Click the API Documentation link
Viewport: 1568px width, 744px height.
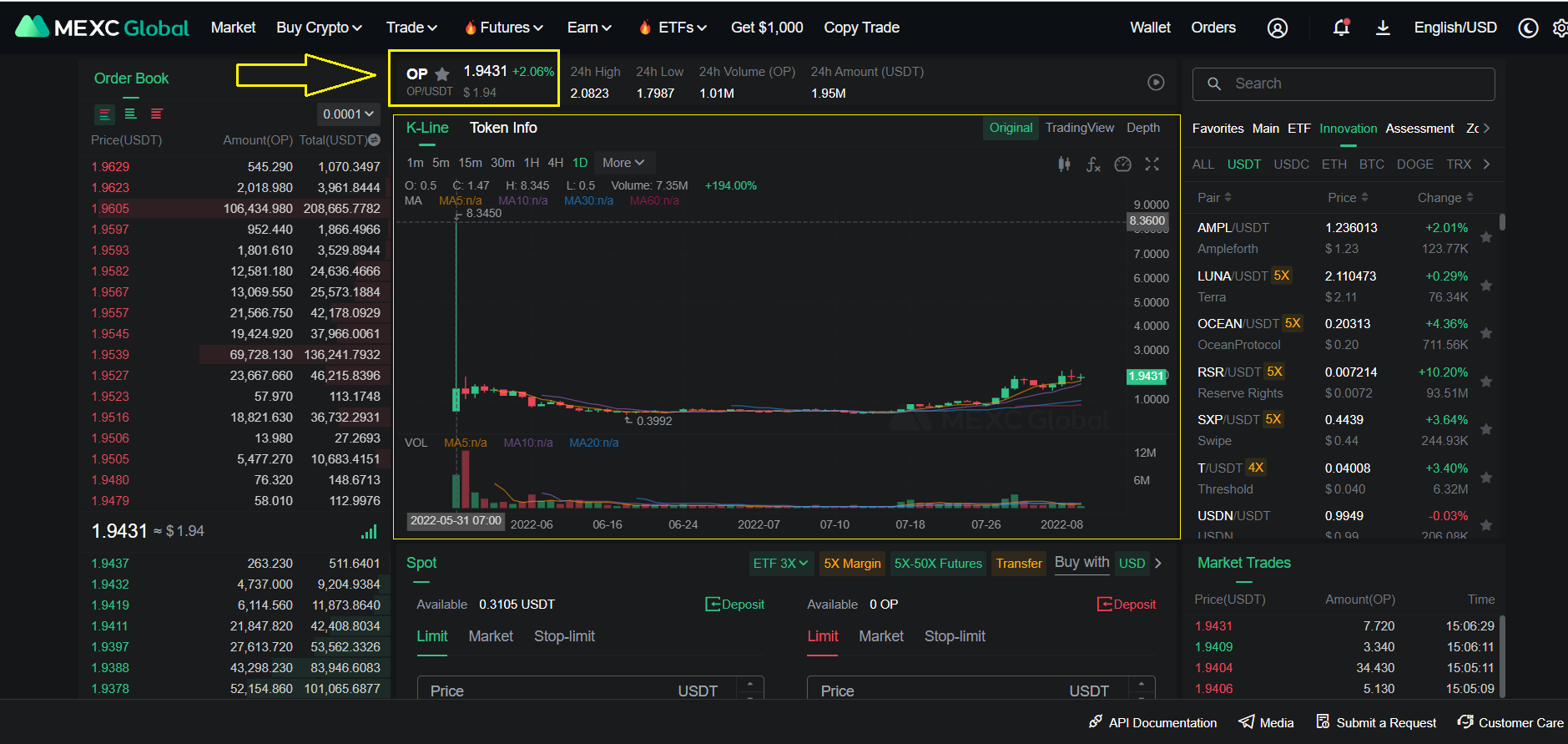tap(1152, 722)
